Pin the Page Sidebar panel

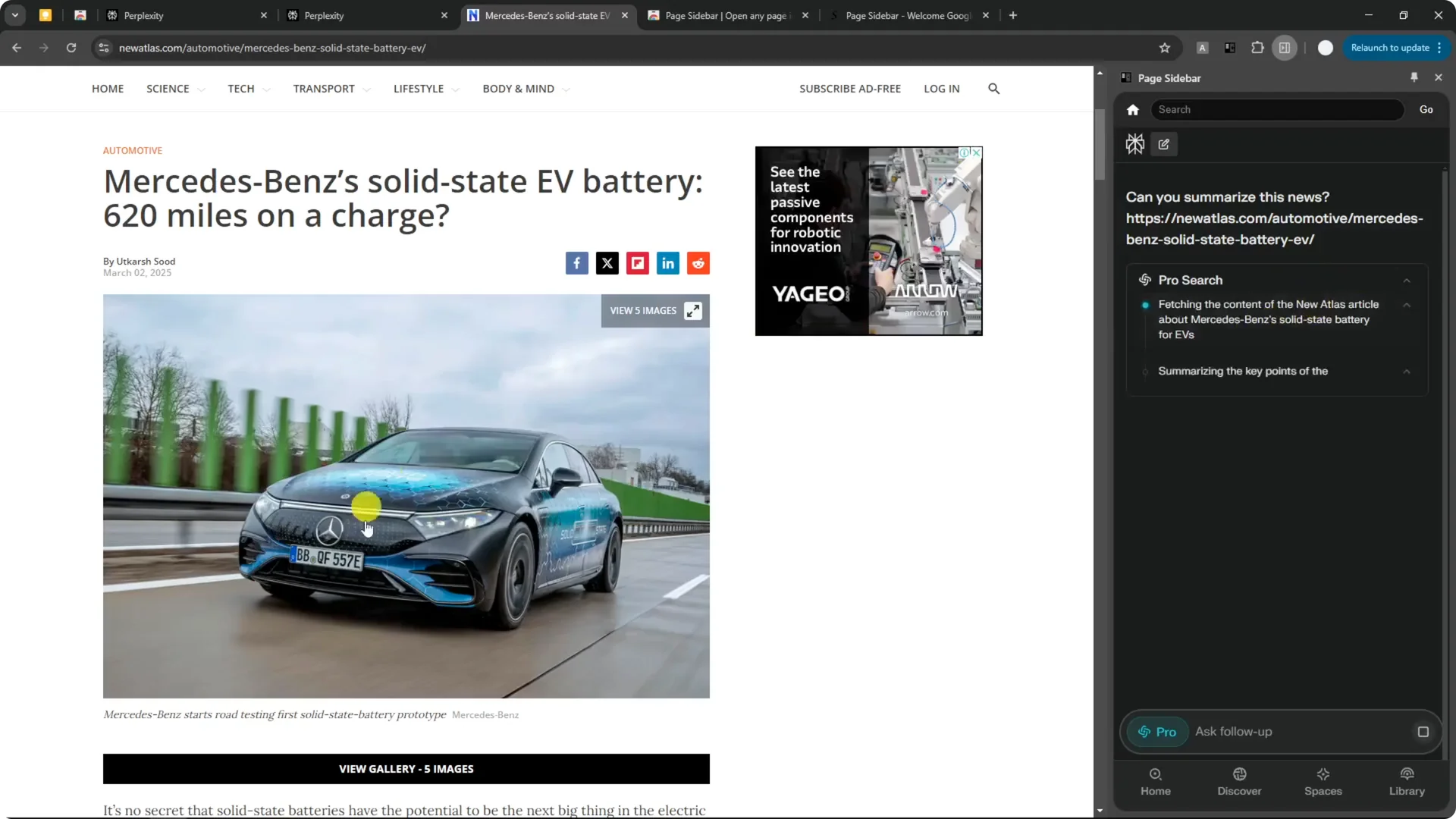coord(1414,77)
